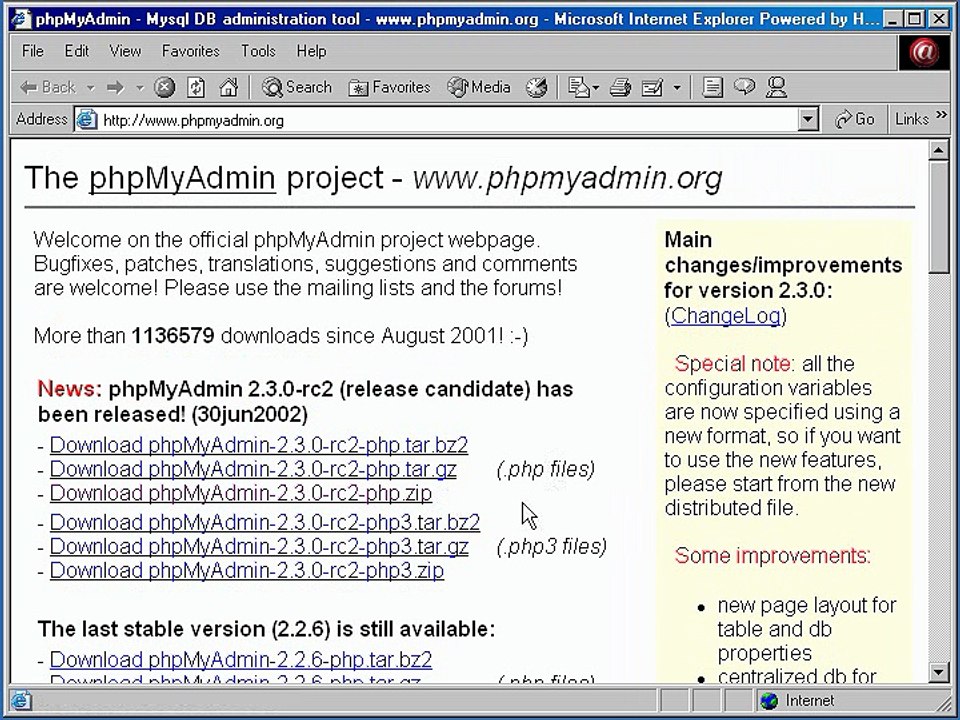This screenshot has height=720, width=960.
Task: Open the Edit menu
Action: click(x=77, y=51)
